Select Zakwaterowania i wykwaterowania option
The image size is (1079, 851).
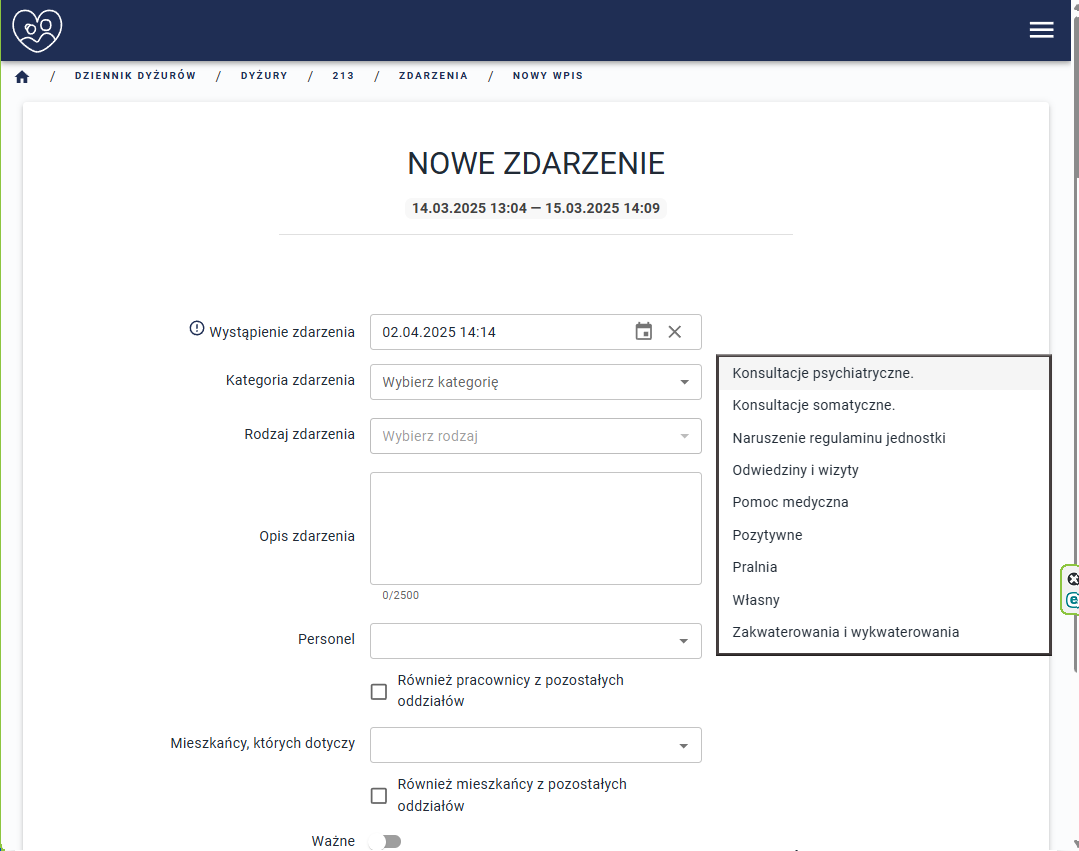845,632
